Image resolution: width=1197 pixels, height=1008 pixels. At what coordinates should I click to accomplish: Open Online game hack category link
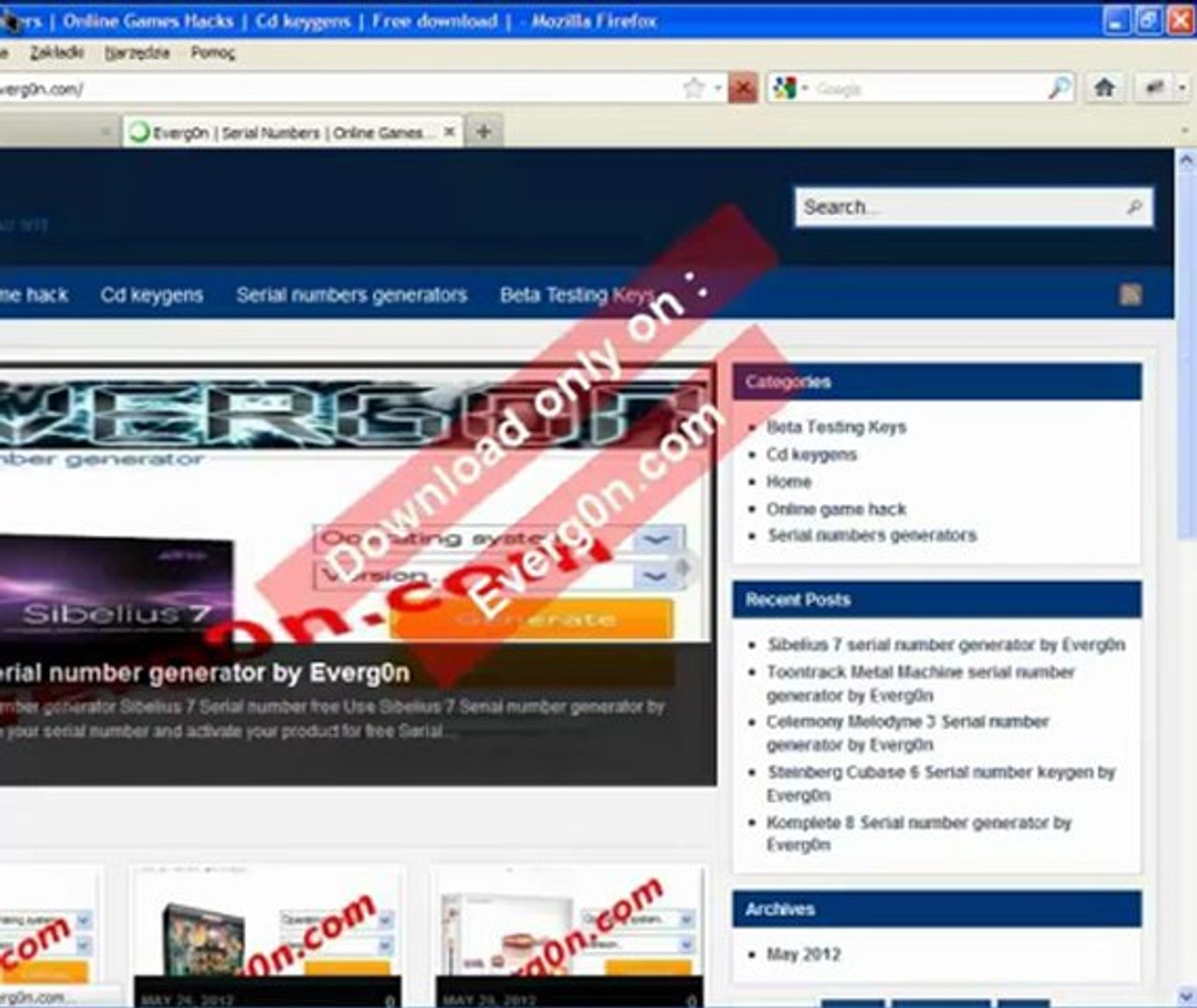coord(836,509)
